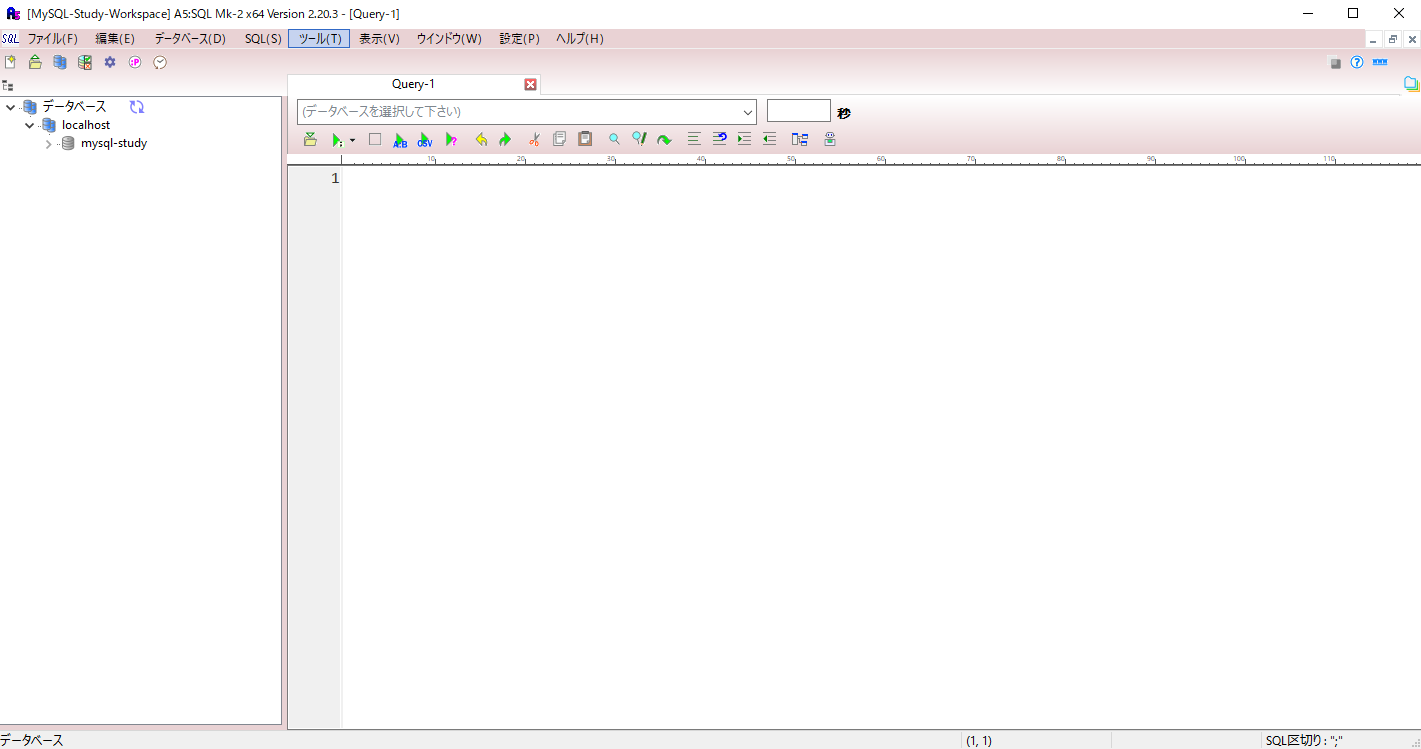Click the database checklist icon with check and cross

[85, 62]
